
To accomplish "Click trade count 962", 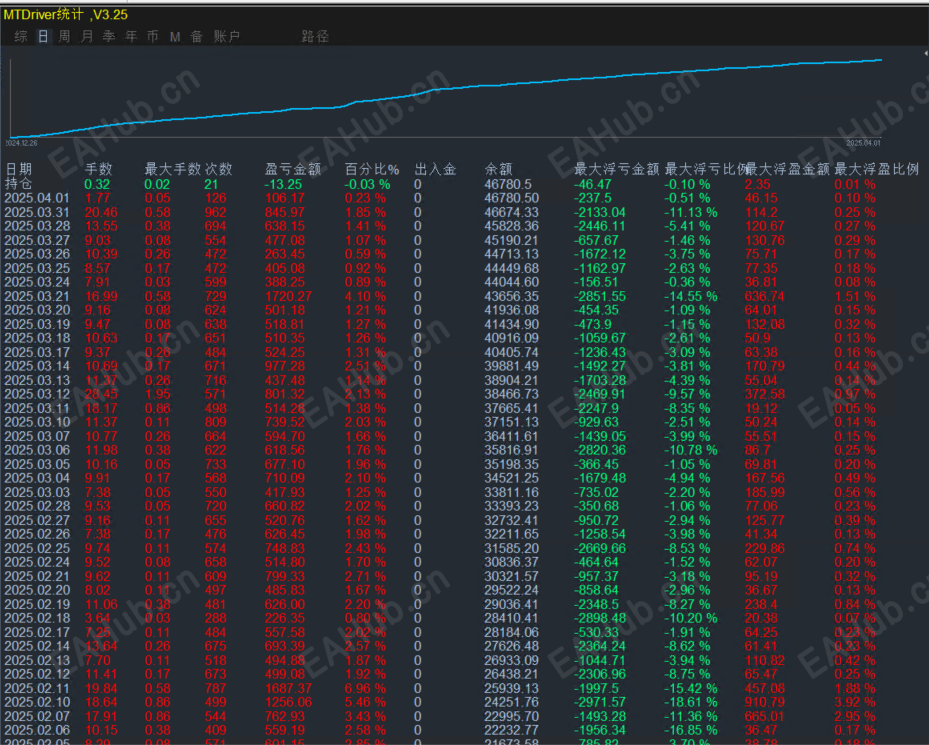I will click(216, 212).
